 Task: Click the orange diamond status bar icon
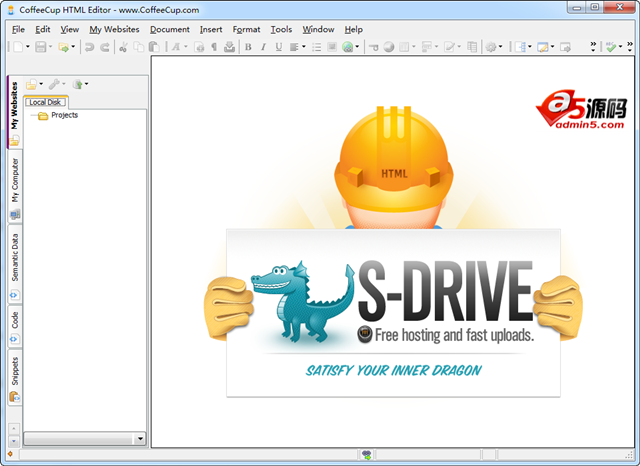click(x=10, y=454)
